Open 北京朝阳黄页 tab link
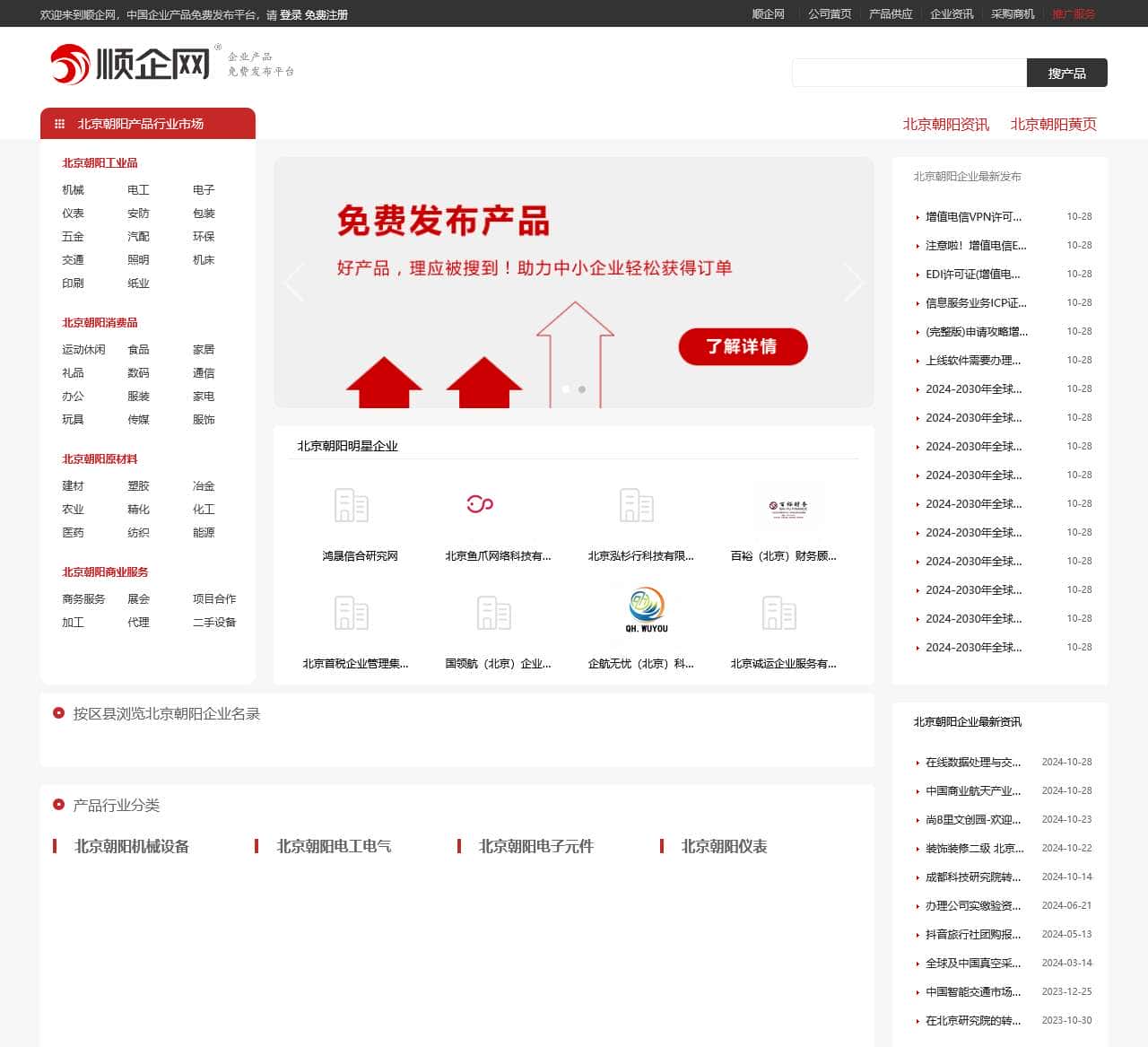The image size is (1148, 1047). pos(1053,125)
